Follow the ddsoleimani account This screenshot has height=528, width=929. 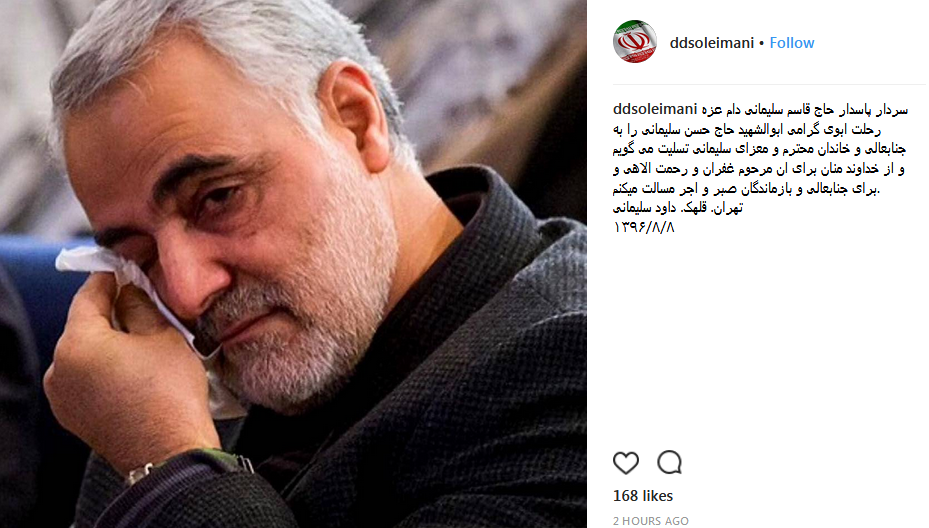pos(792,43)
